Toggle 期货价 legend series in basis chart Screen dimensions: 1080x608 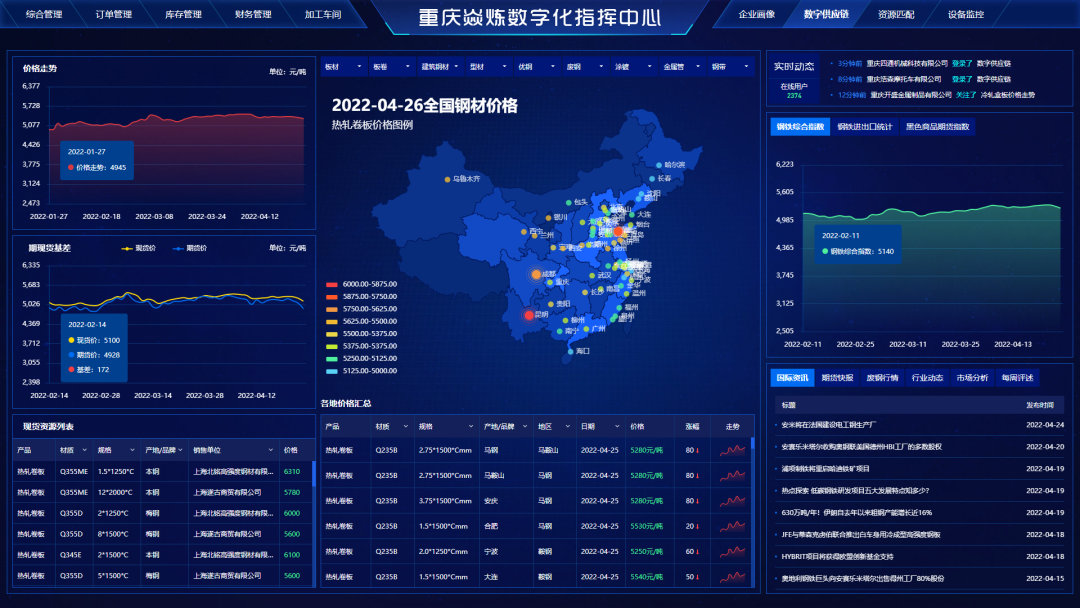coord(192,248)
